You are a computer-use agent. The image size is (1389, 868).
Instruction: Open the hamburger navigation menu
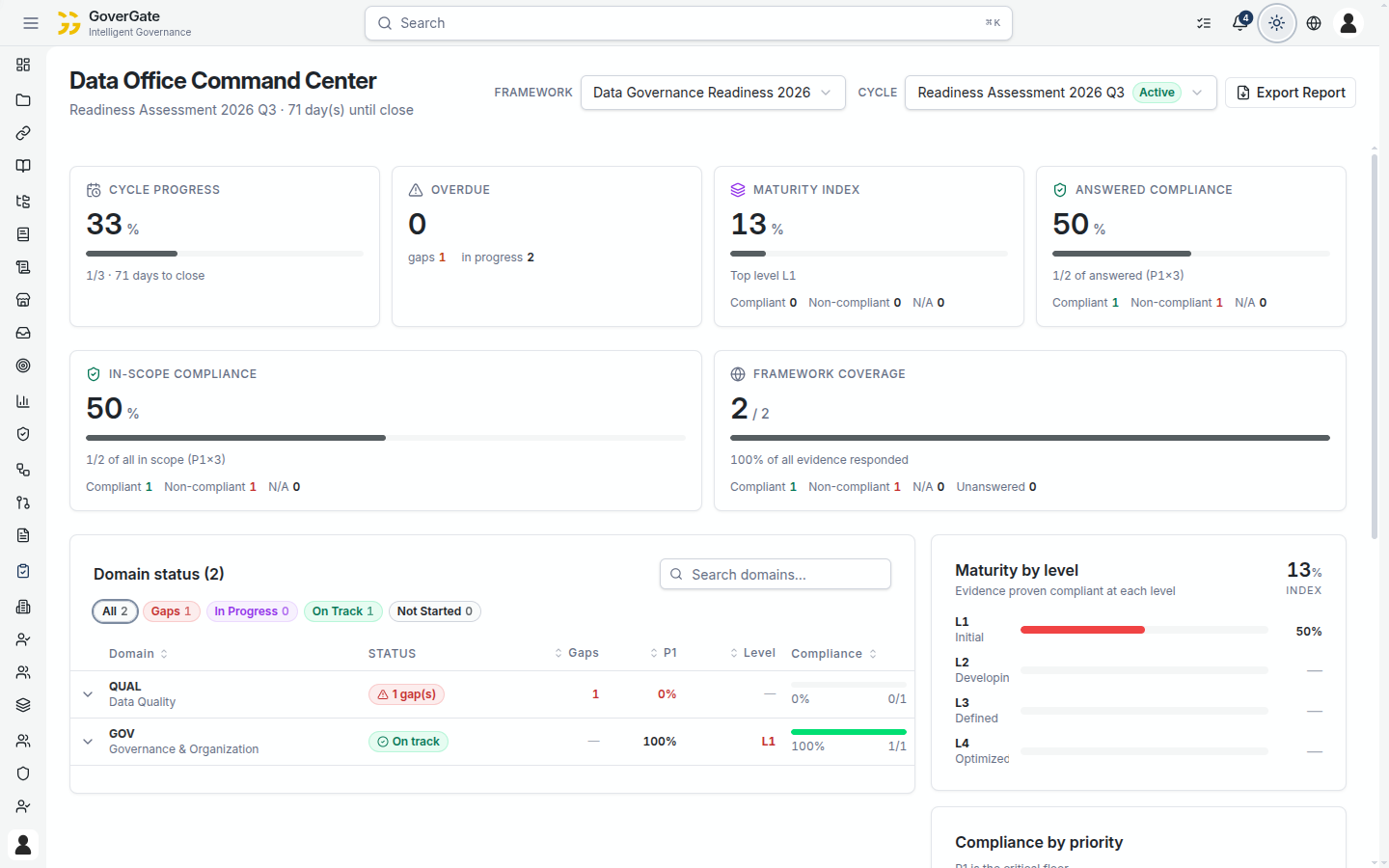tap(31, 23)
